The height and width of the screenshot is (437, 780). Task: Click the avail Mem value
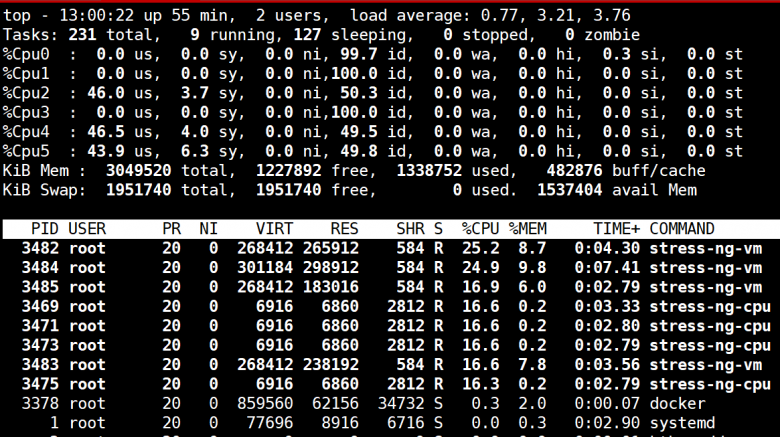[x=570, y=190]
